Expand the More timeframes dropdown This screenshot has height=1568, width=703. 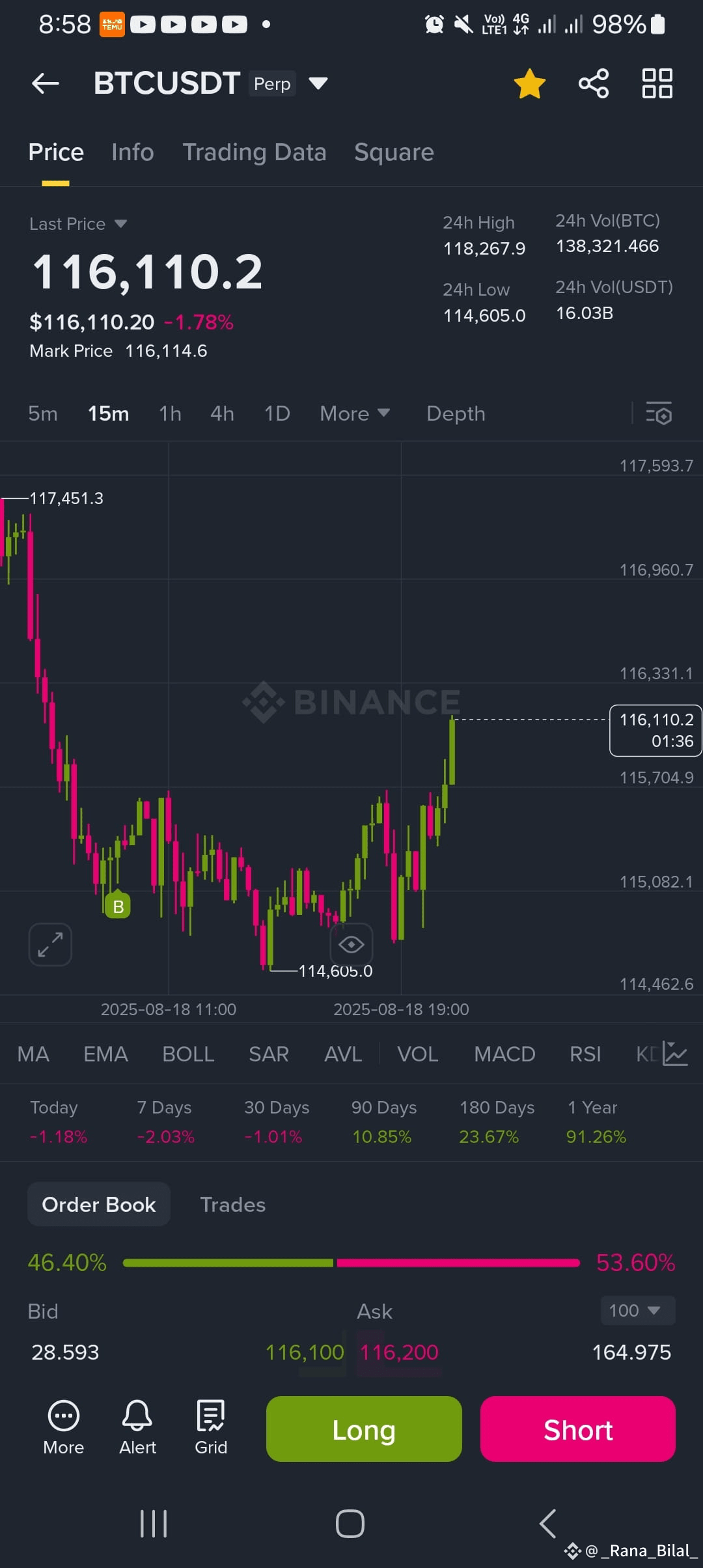click(355, 413)
